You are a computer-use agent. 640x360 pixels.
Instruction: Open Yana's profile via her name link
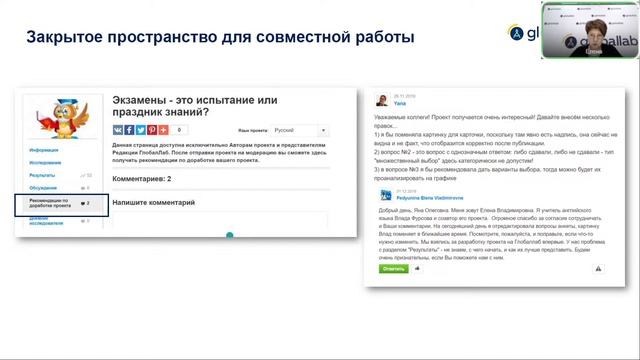point(400,104)
